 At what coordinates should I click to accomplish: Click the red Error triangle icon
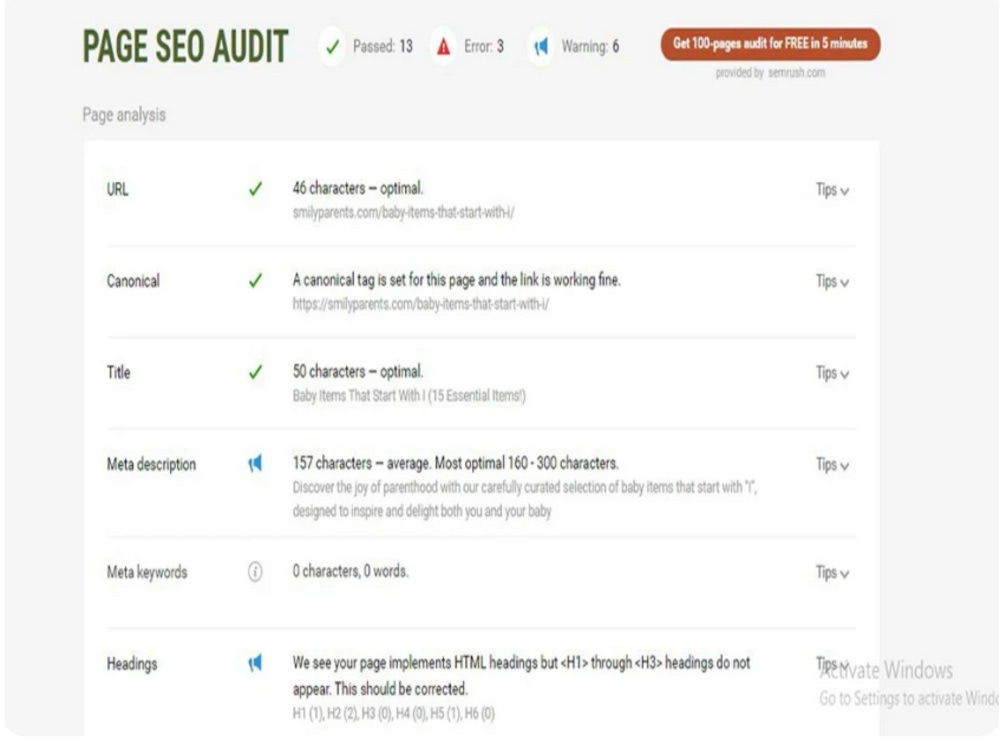tap(443, 47)
